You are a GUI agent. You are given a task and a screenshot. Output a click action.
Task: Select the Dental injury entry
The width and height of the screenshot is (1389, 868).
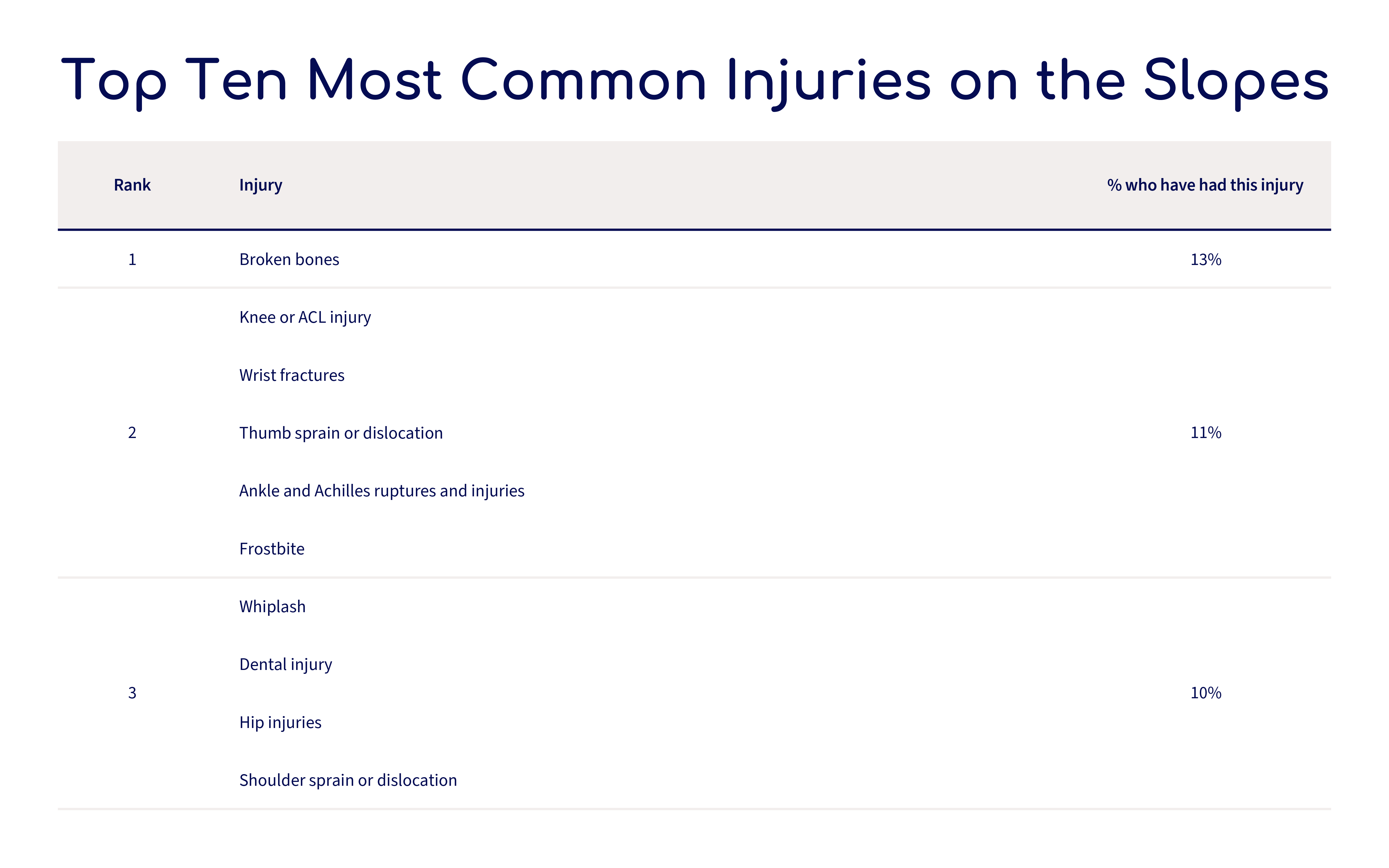[x=285, y=665]
